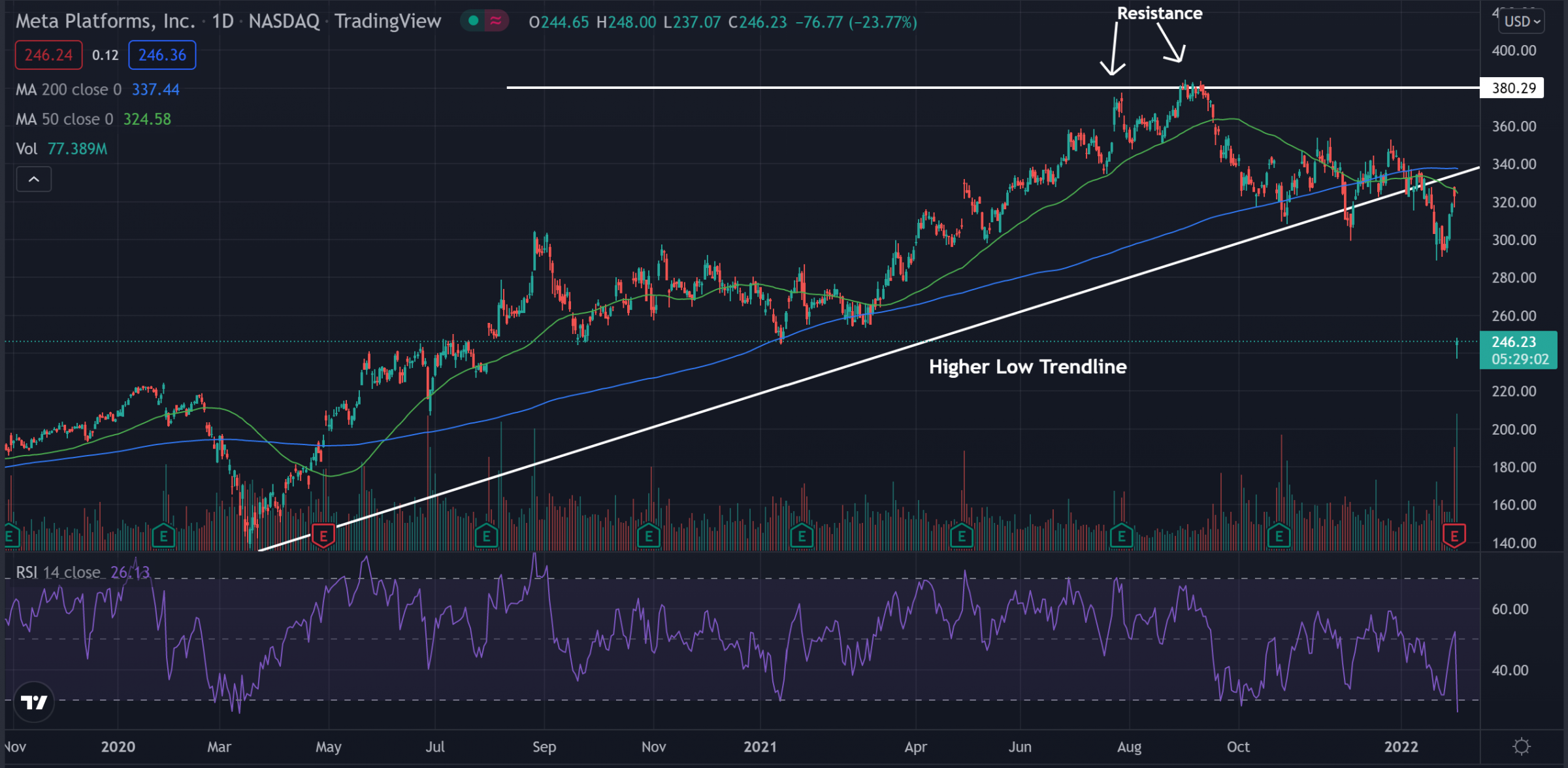Select the red earnings marker near May 2020
Screen dimensions: 1568x768
(x=323, y=537)
